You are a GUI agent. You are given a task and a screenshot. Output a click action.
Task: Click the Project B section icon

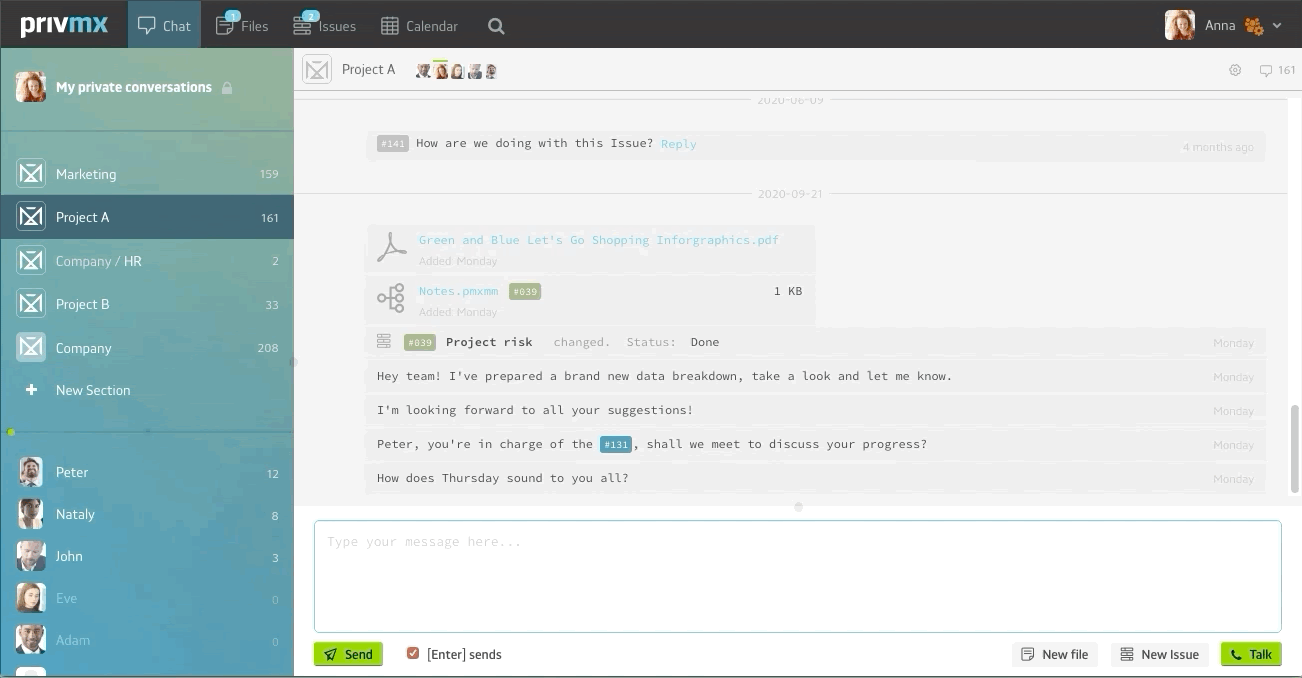click(x=31, y=304)
